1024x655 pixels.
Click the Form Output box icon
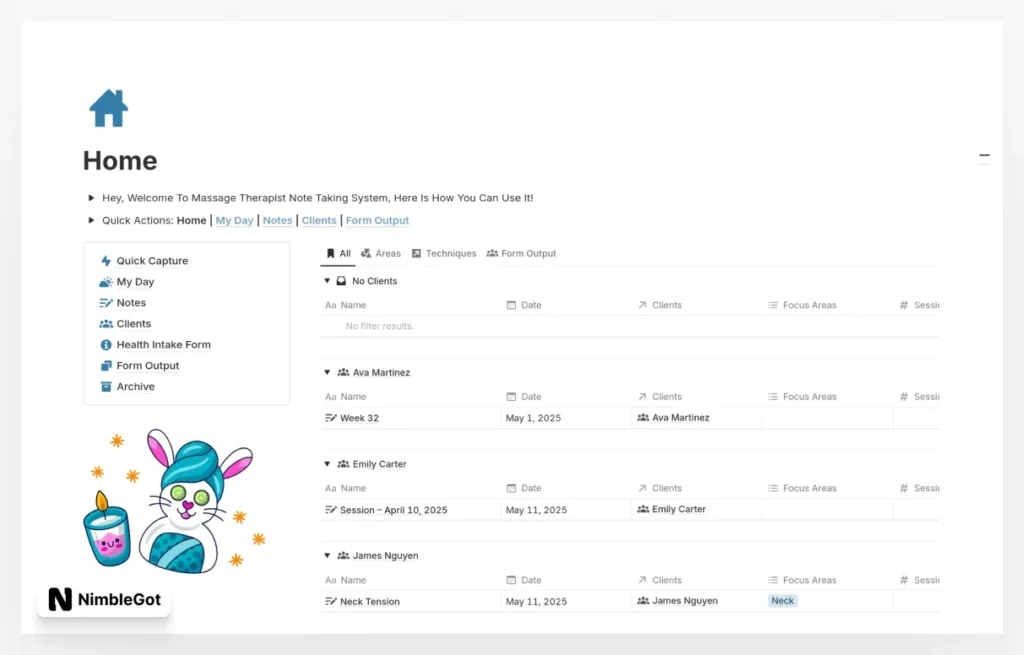click(x=106, y=366)
